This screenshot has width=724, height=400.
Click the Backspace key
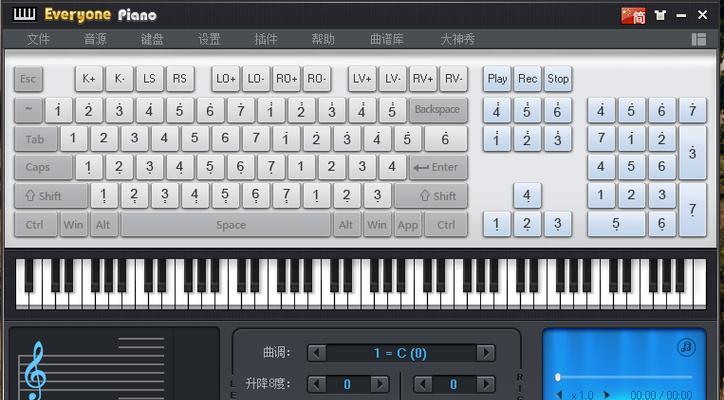click(438, 110)
